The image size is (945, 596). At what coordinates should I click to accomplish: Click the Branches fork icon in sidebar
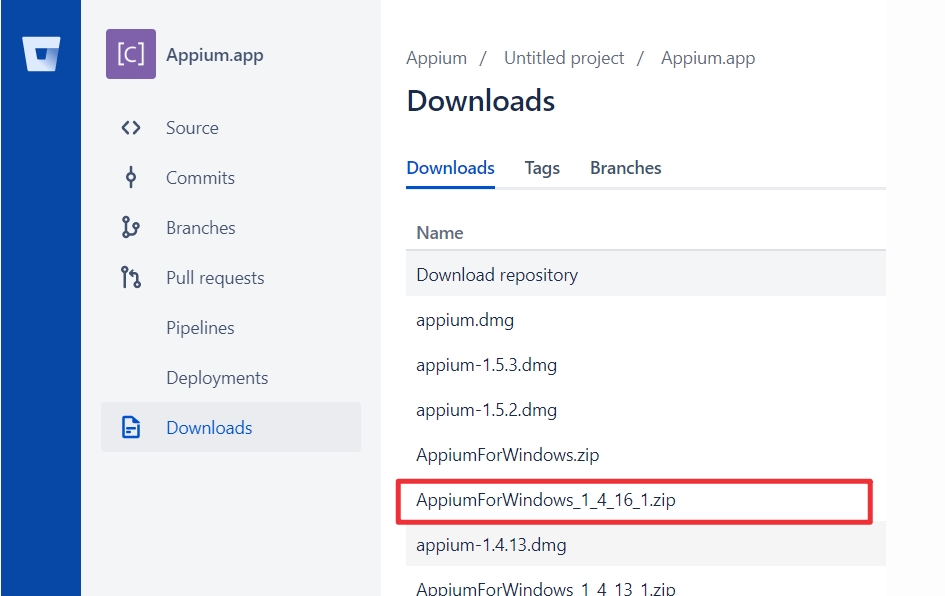[x=131, y=228]
